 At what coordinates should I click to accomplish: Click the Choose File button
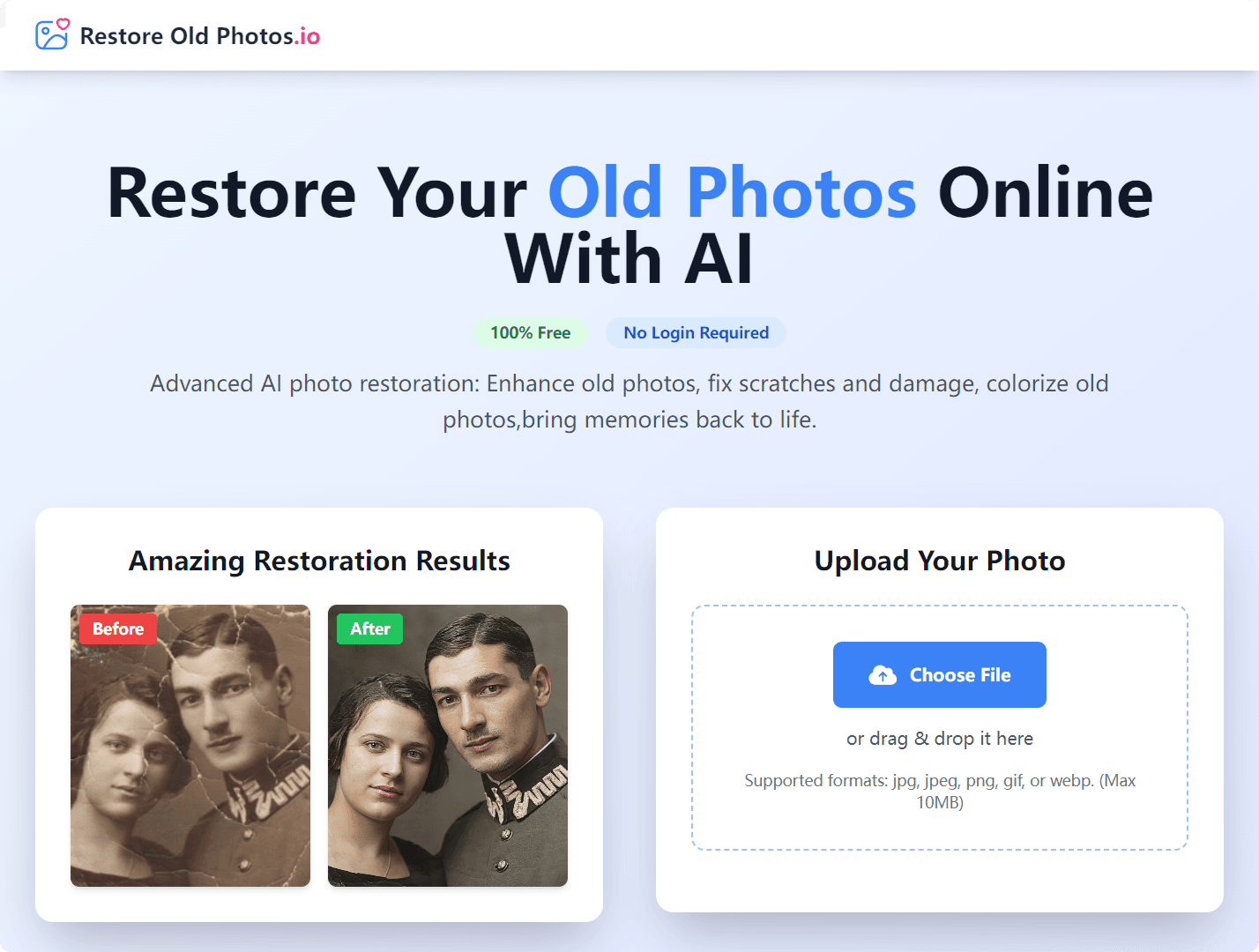940,674
